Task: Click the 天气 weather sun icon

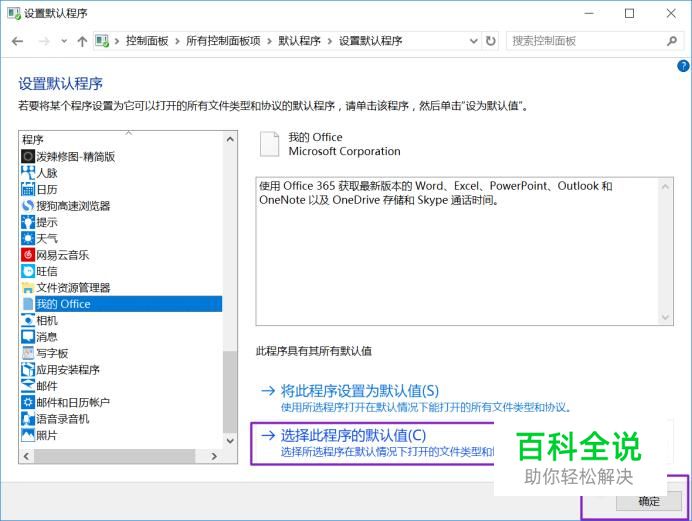Action: click(x=28, y=238)
